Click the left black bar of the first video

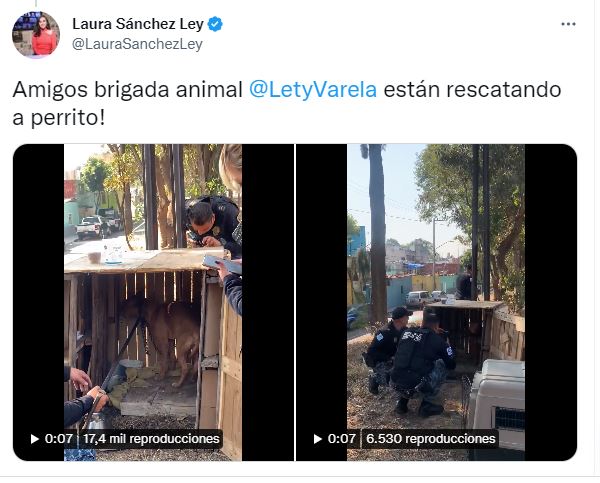click(x=38, y=302)
